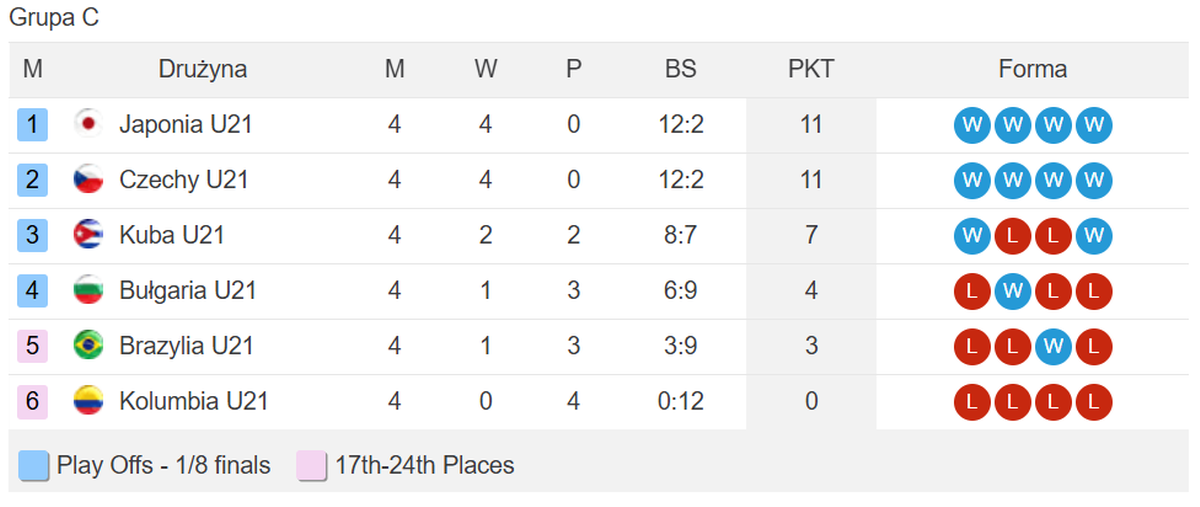Open the Czechy U21 team link
1200x507 pixels.
(183, 180)
